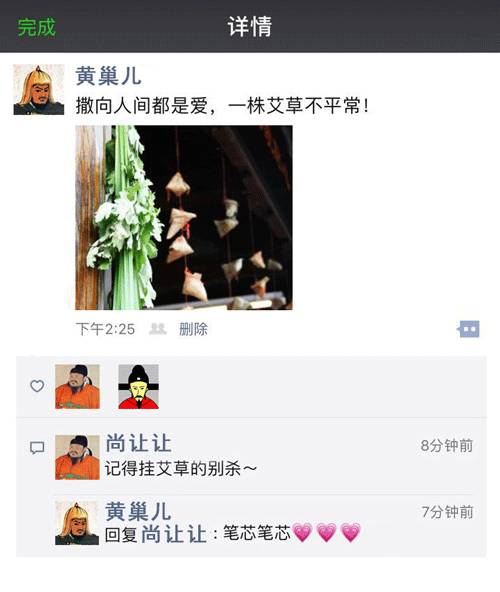Tap the visibility people icon near timestamp
500x592 pixels.
[x=158, y=329]
